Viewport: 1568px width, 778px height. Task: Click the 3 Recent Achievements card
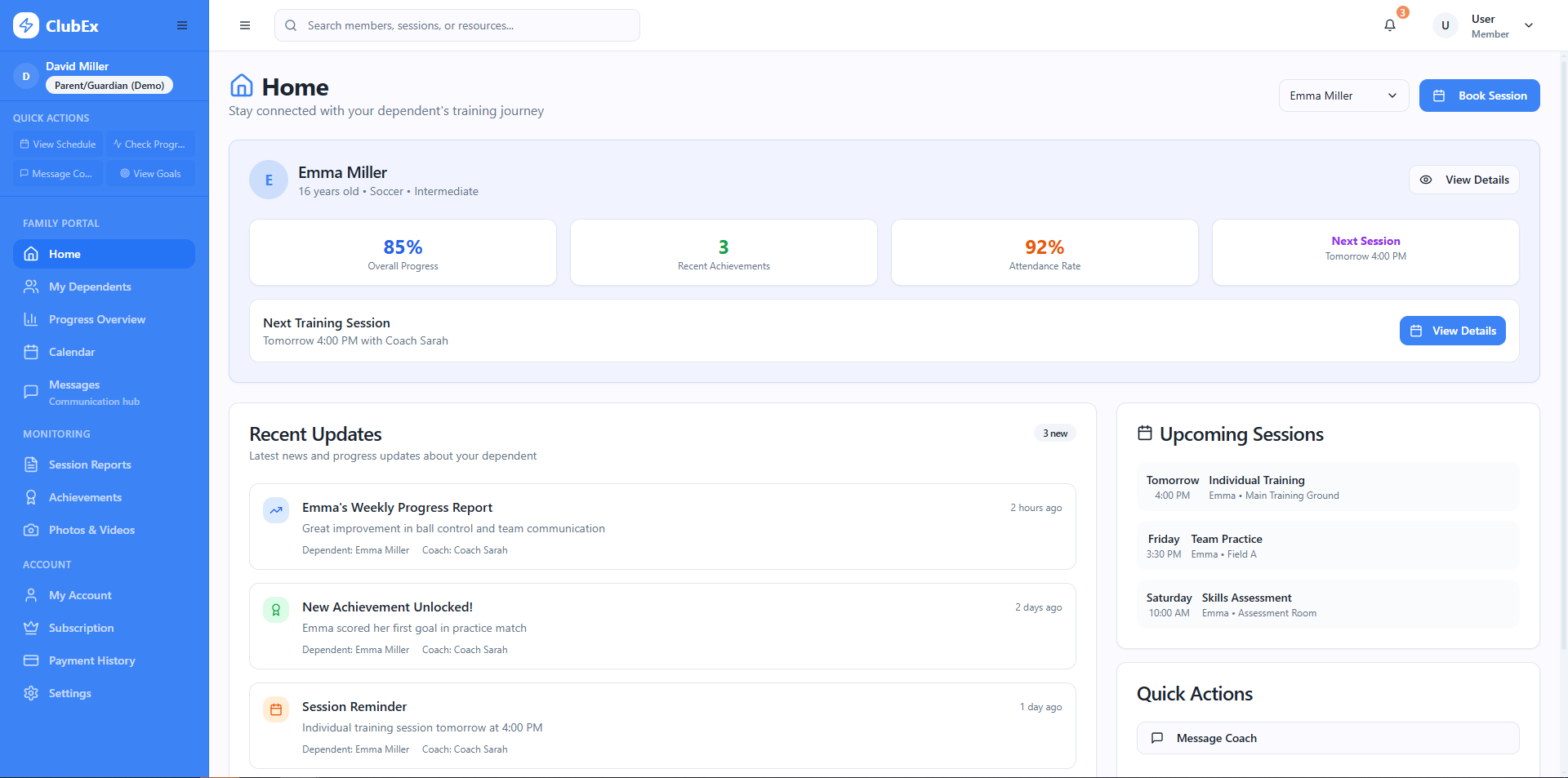(724, 252)
